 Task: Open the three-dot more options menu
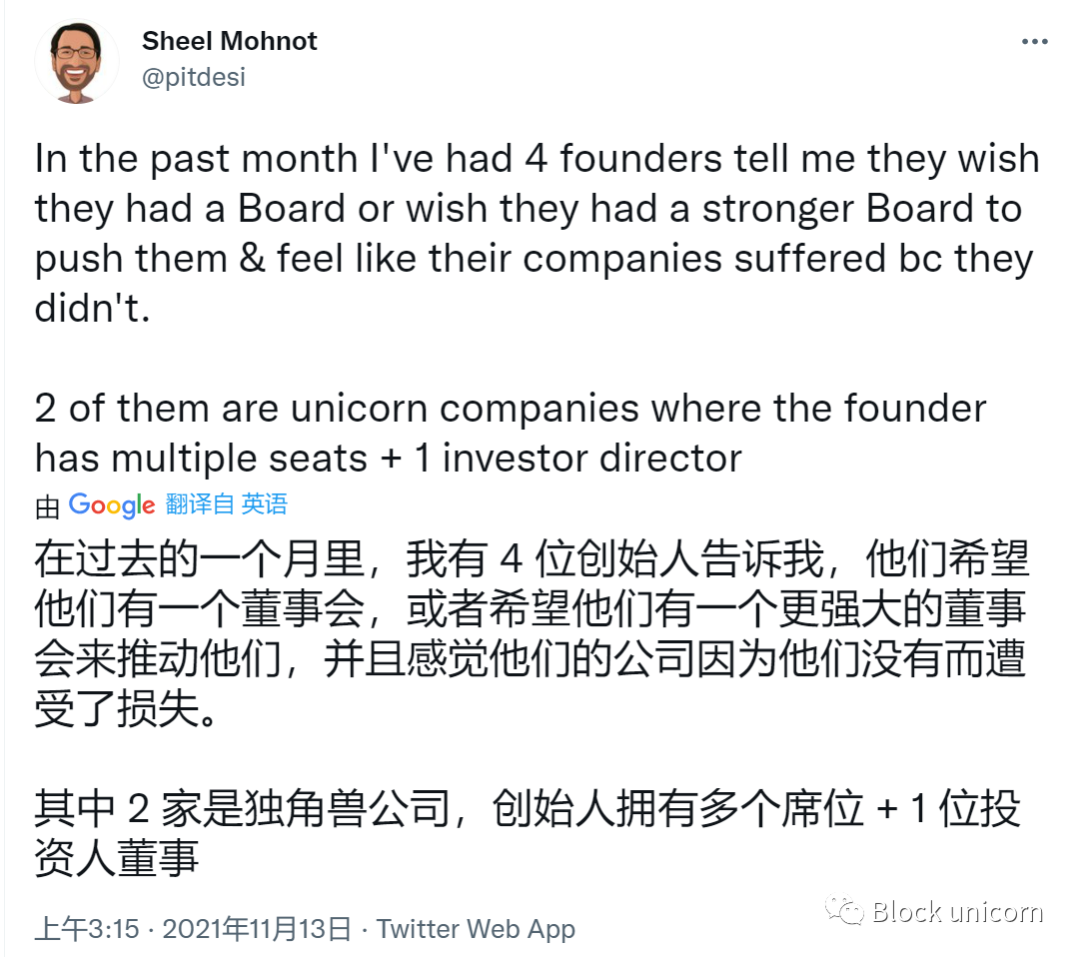(x=1033, y=42)
